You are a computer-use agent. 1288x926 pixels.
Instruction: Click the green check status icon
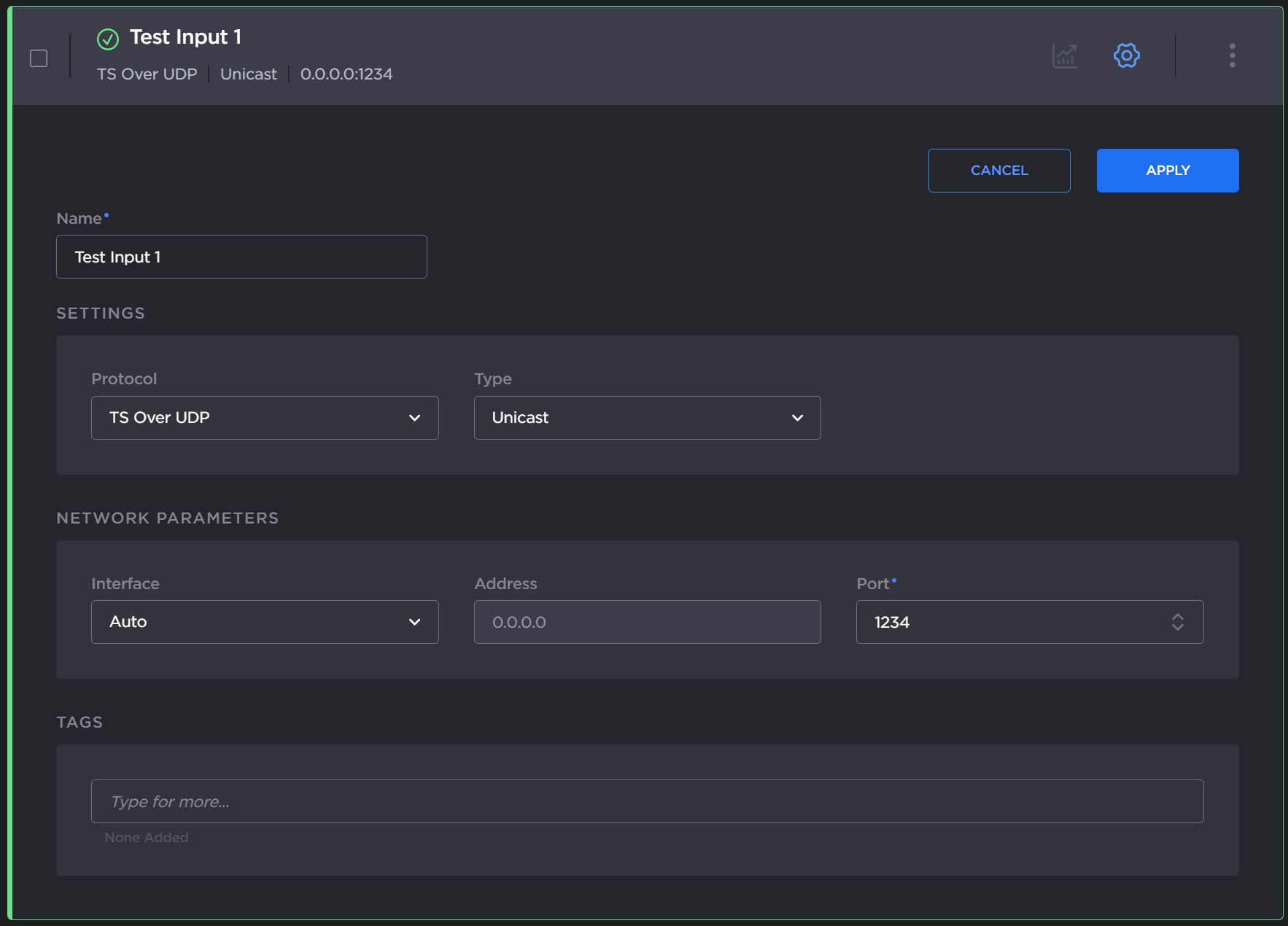[108, 39]
